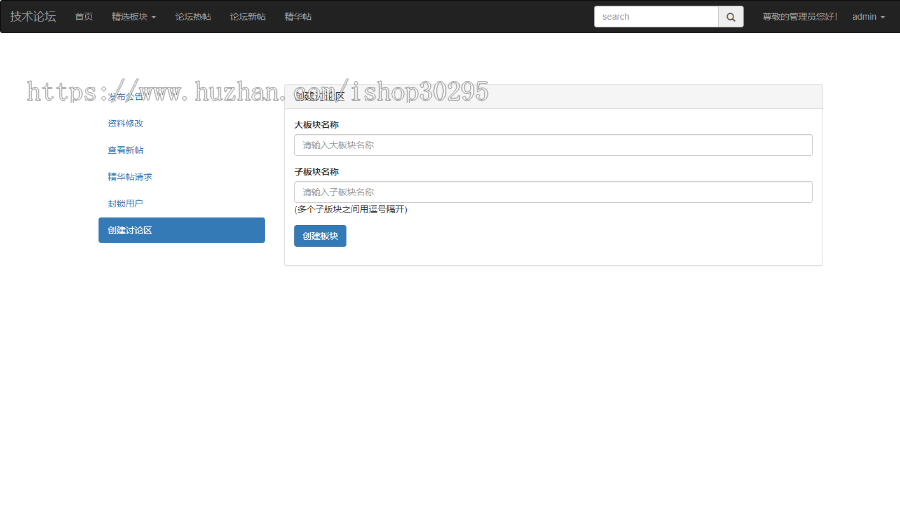Click the 多个子版块之间用逗号隔开 hint text
This screenshot has width=900, height=510.
[x=351, y=209]
